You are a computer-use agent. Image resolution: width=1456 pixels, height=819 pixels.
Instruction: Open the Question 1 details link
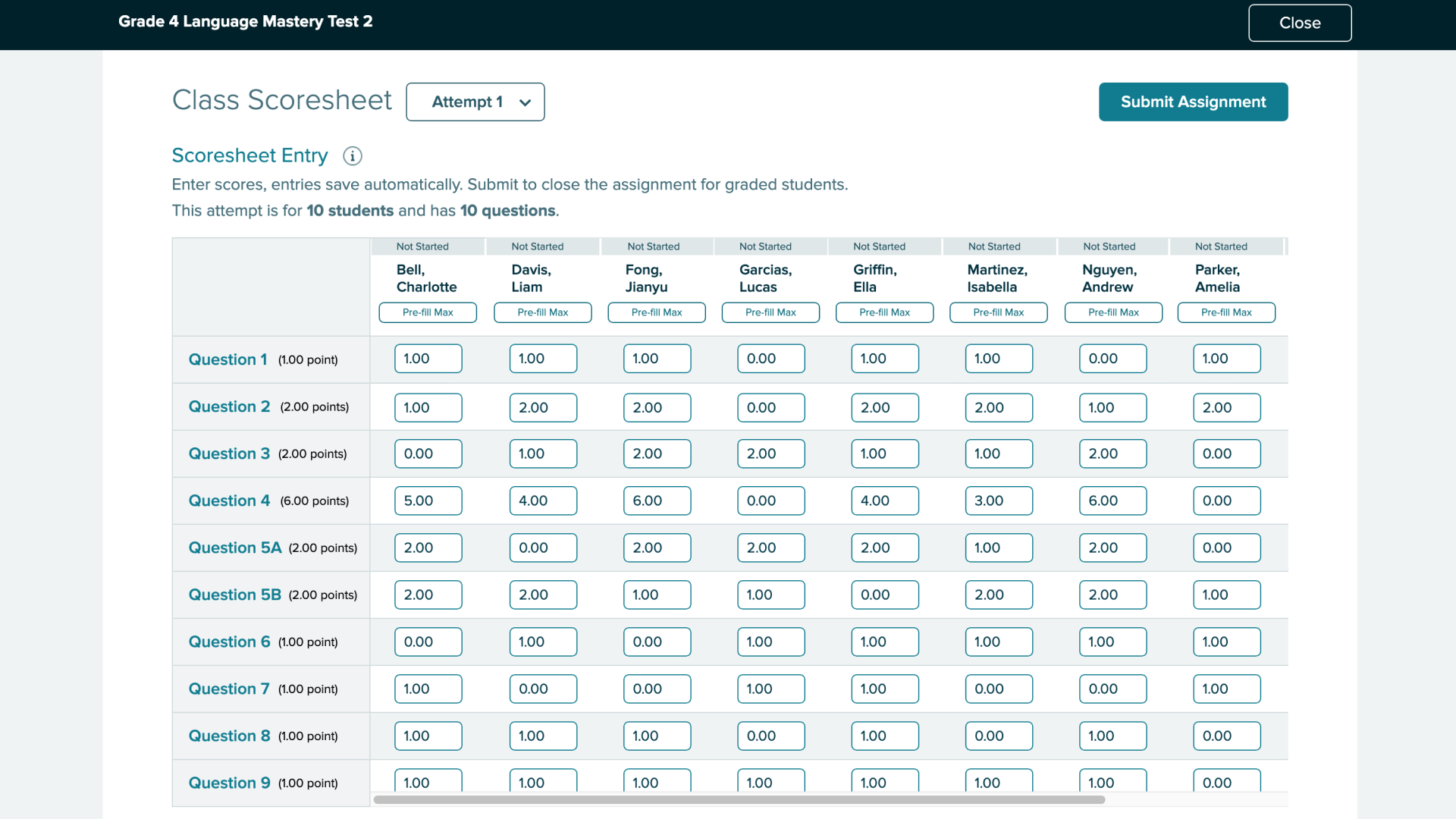click(x=227, y=359)
